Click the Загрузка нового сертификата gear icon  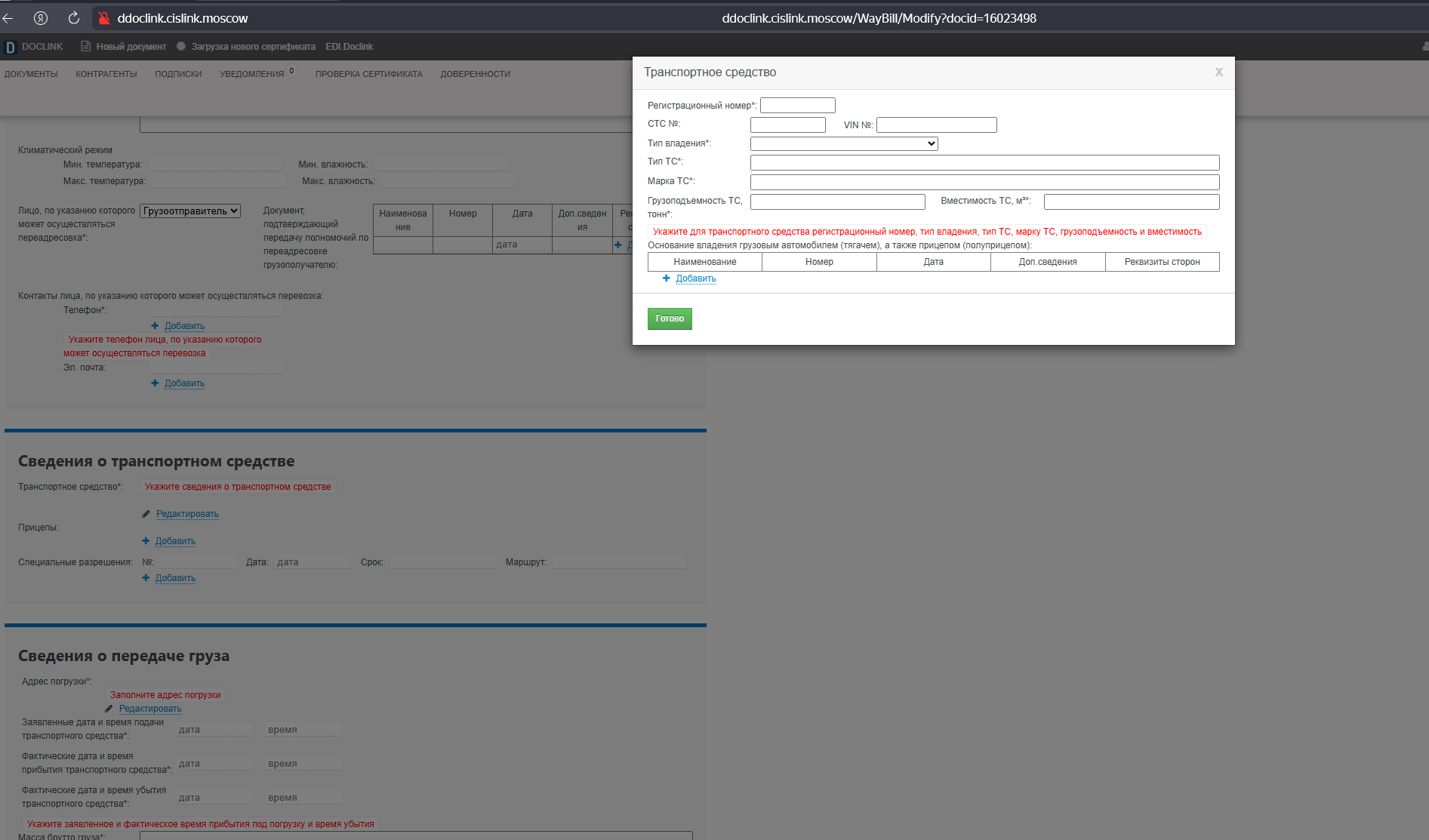point(181,46)
